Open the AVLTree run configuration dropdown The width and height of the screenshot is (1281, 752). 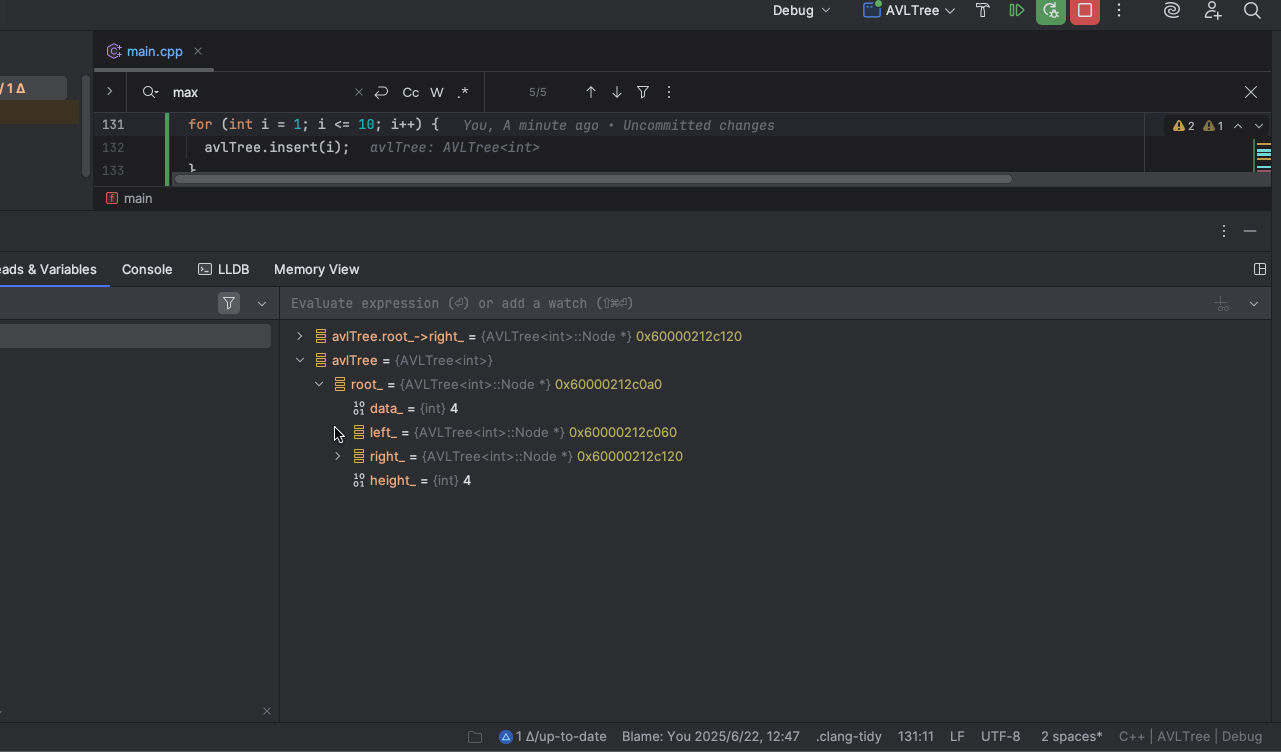[x=909, y=11]
